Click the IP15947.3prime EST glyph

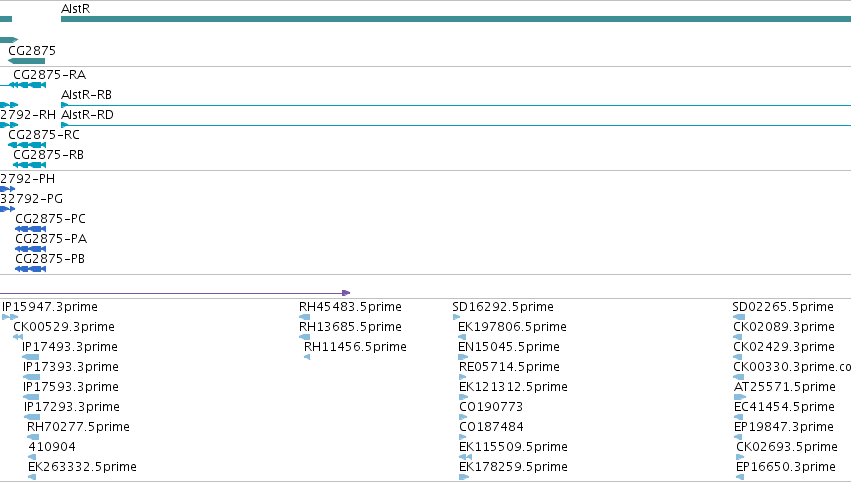[x=10, y=317]
